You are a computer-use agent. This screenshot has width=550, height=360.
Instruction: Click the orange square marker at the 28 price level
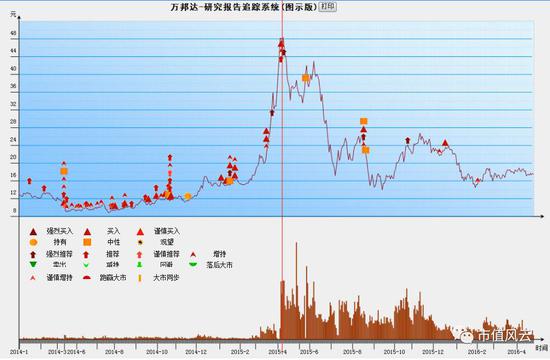364,121
